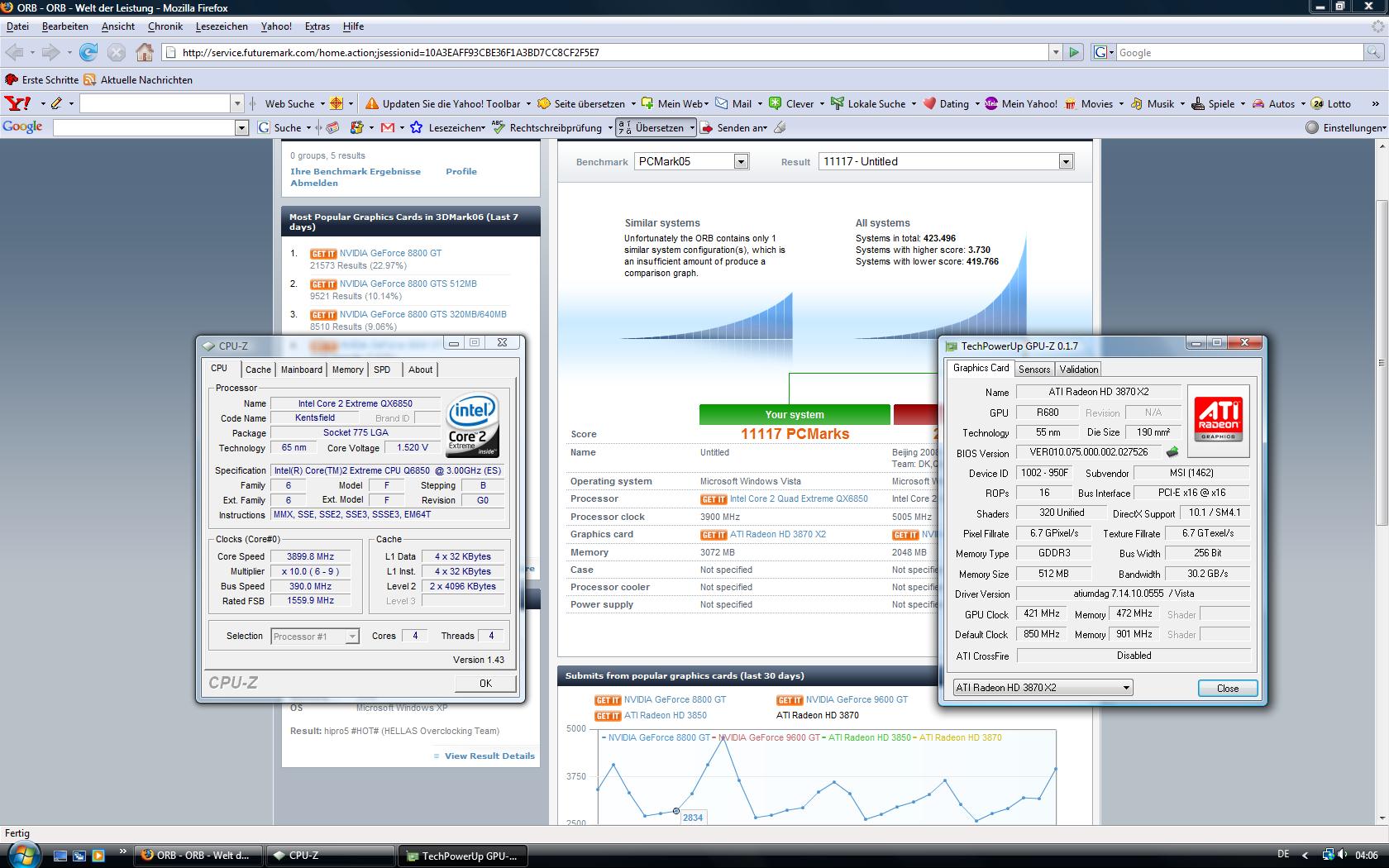Switch to the Sensors tab in GPU-Z
The height and width of the screenshot is (868, 1389).
pos(1033,370)
